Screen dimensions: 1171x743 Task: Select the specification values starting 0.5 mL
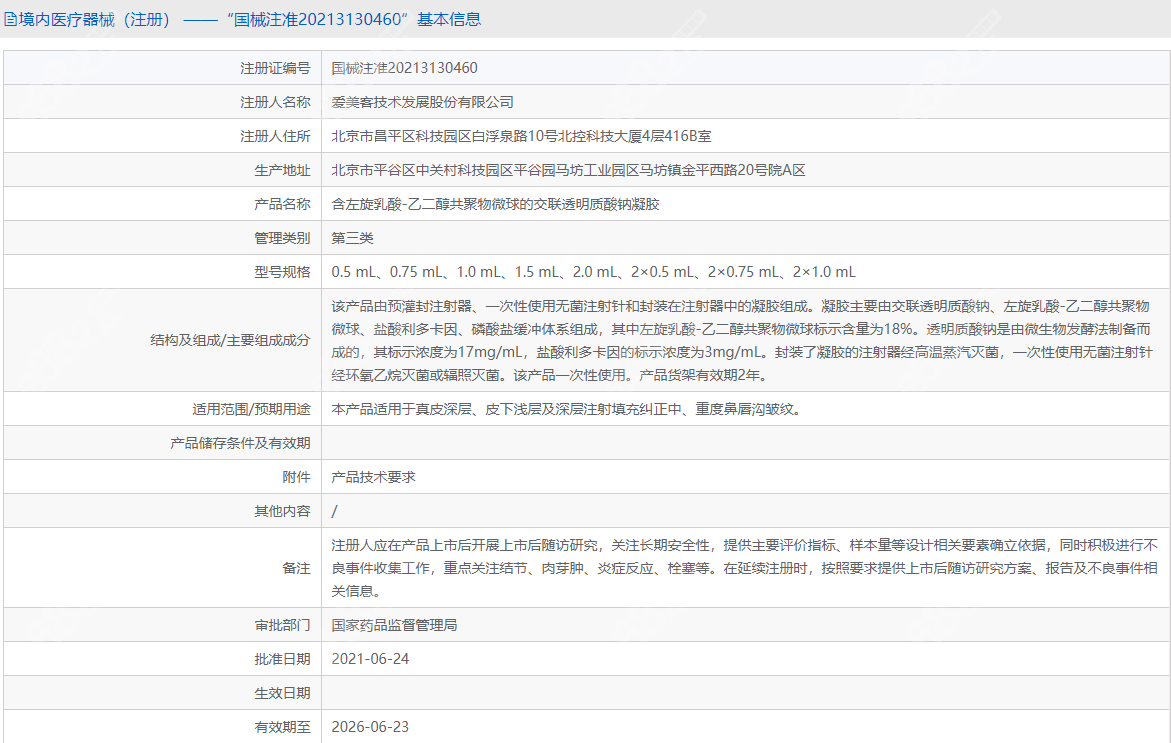pos(594,272)
